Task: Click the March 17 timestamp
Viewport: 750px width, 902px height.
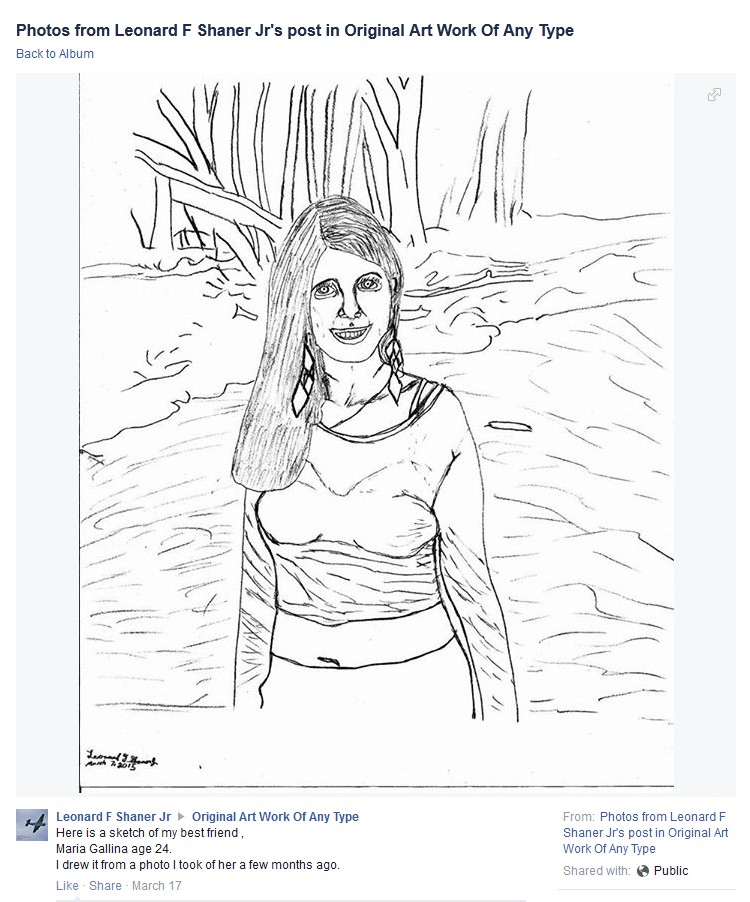Action: click(156, 885)
